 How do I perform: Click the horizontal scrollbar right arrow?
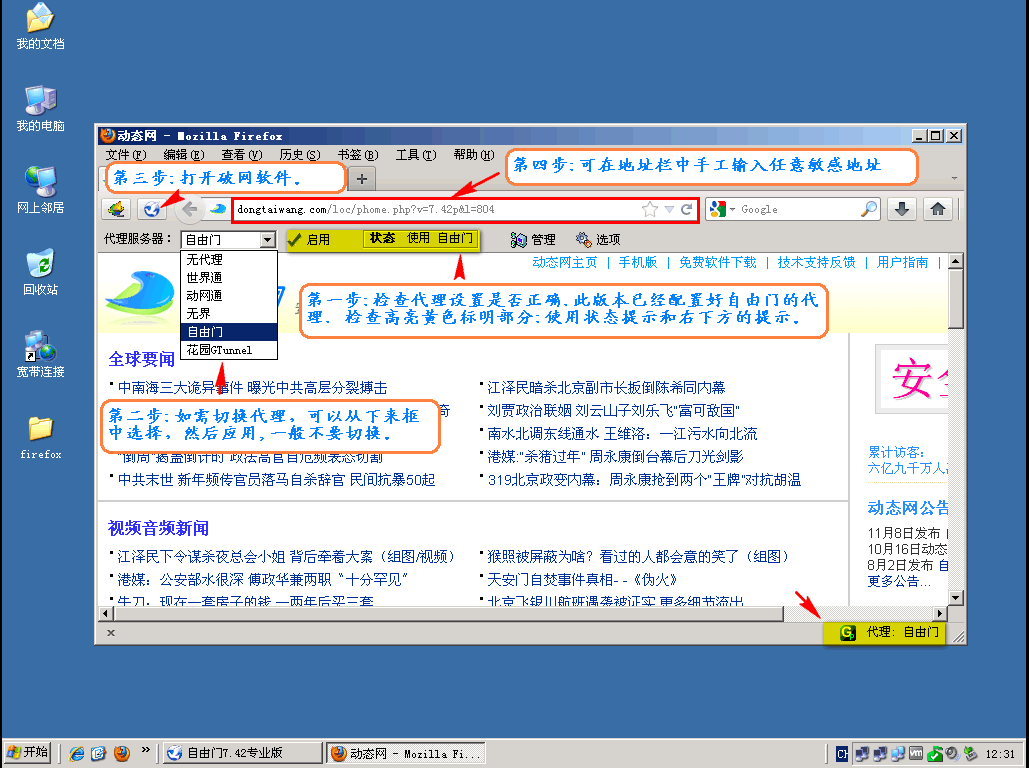tap(940, 614)
